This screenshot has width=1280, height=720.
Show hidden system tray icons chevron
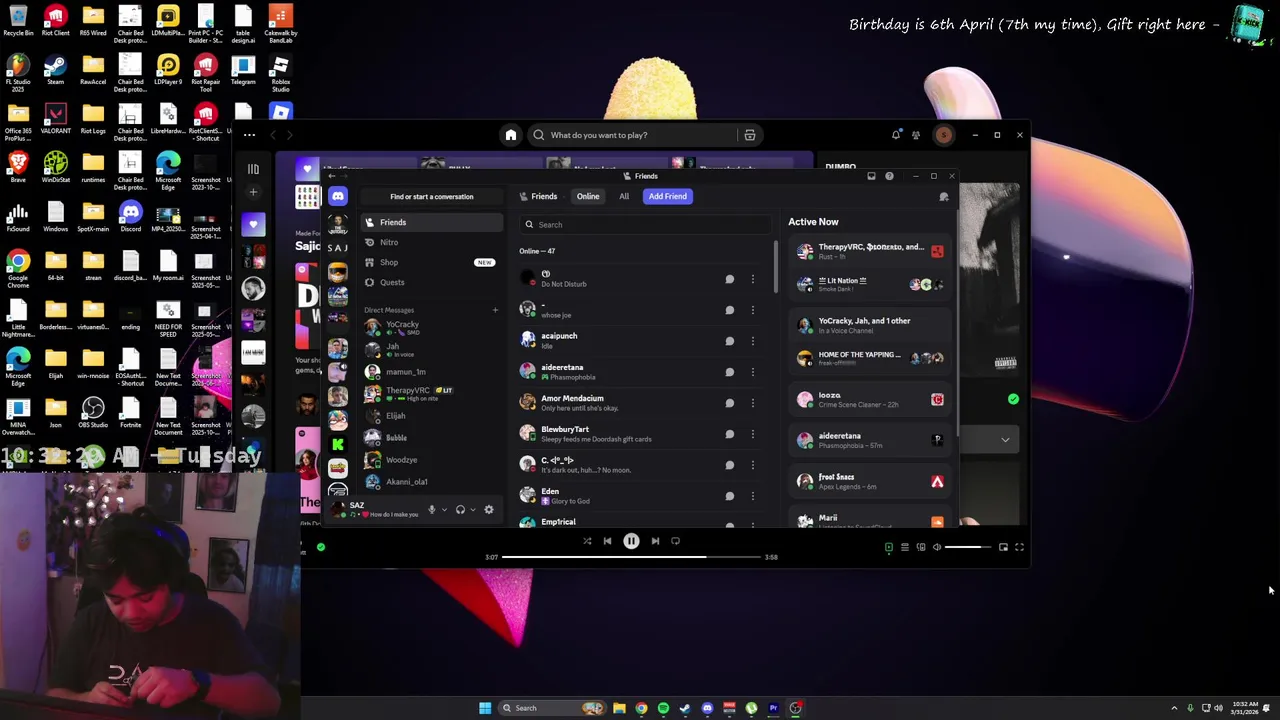[x=1174, y=708]
